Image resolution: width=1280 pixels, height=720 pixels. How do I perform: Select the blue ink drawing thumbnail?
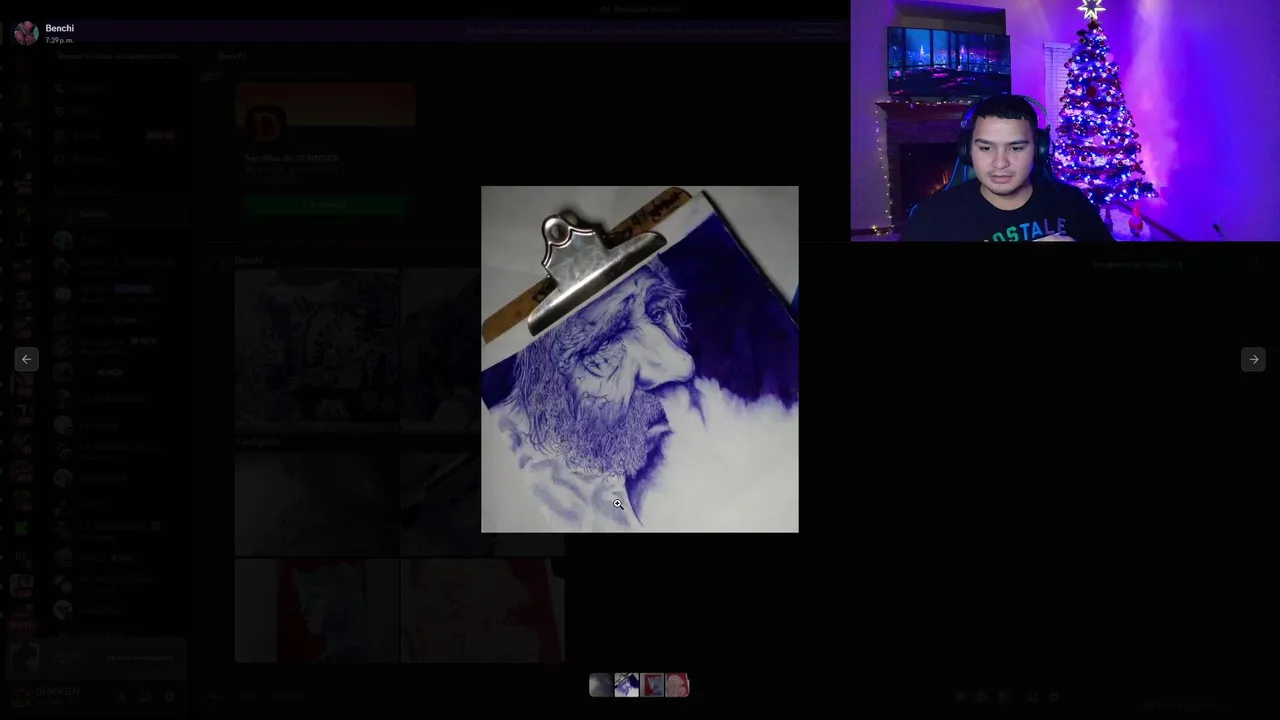626,685
